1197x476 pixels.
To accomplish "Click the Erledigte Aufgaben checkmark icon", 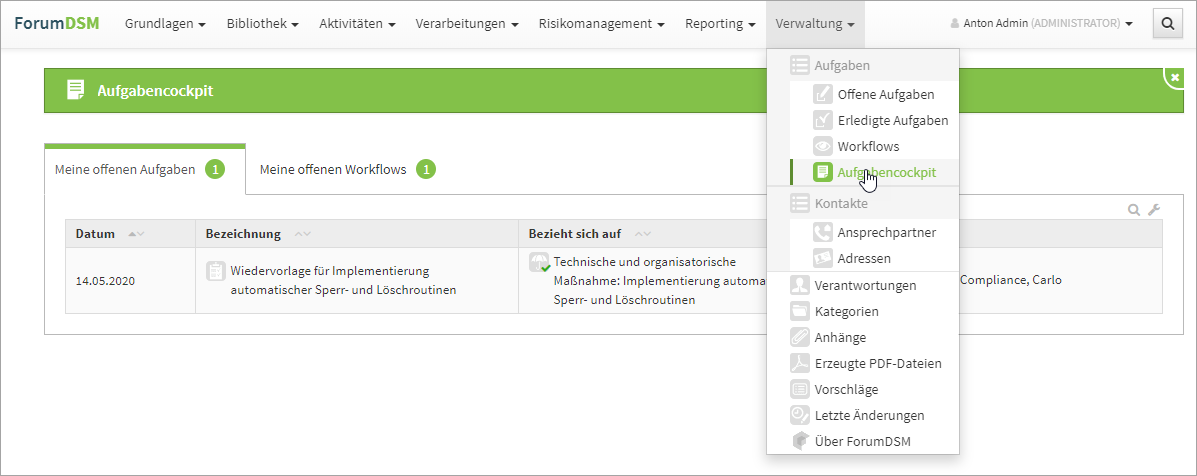I will coord(823,121).
